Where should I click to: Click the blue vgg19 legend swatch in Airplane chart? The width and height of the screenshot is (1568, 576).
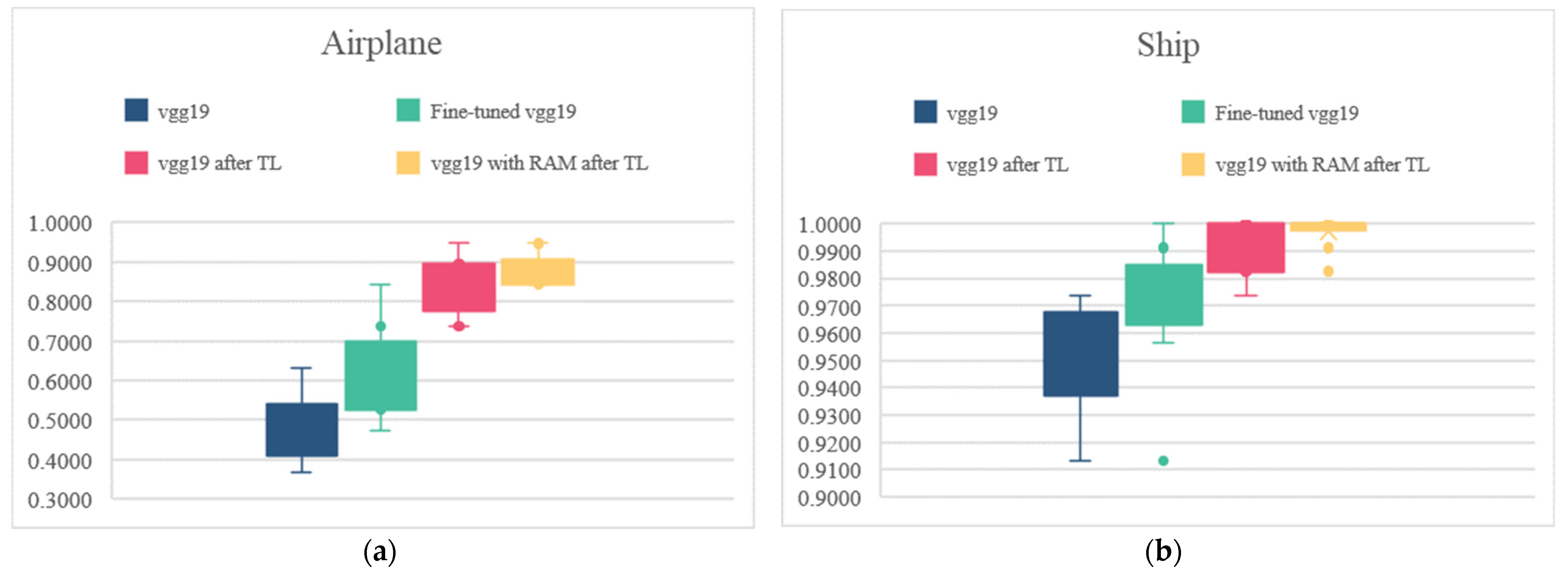click(136, 110)
